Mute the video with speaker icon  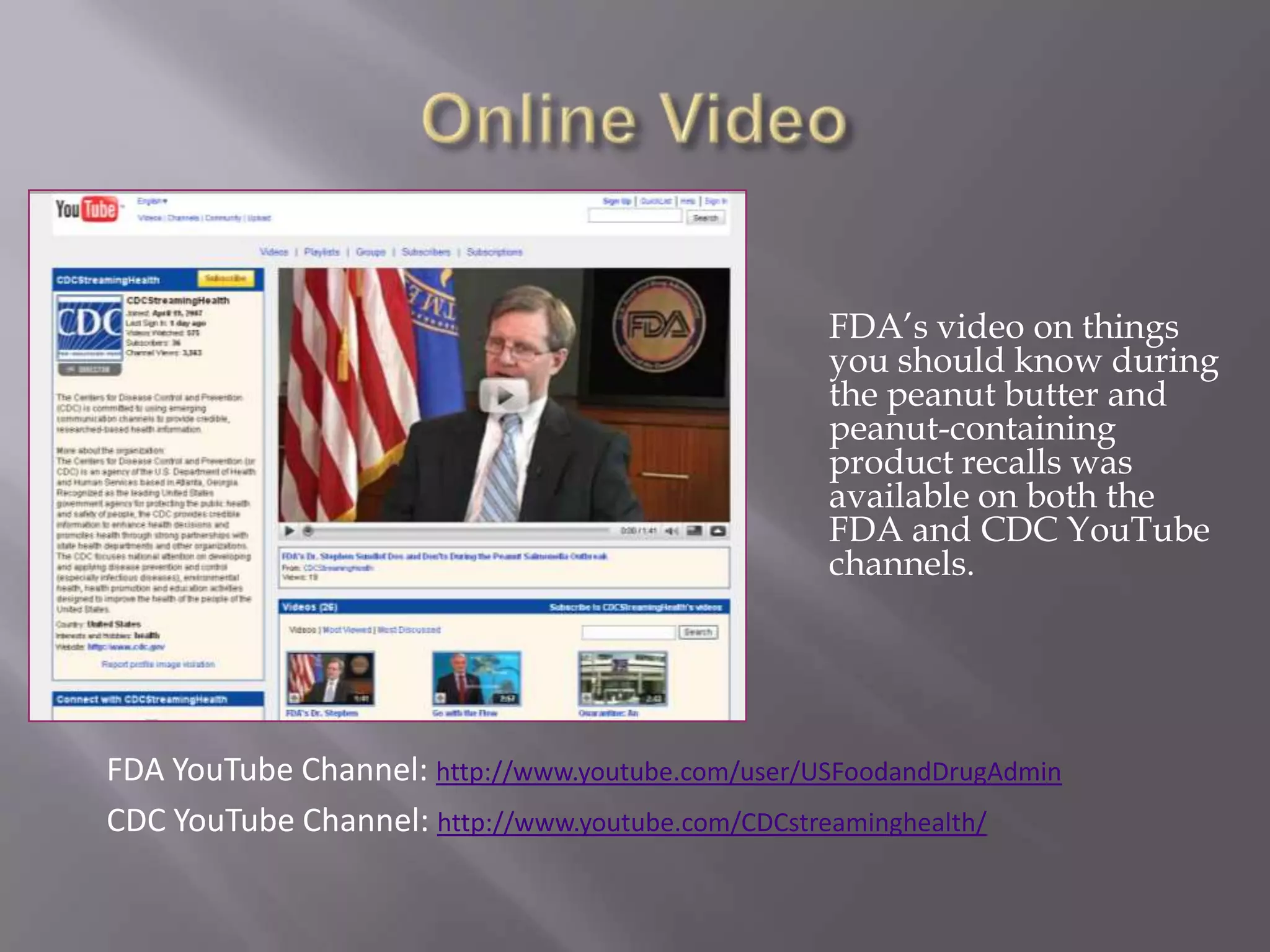[671, 531]
